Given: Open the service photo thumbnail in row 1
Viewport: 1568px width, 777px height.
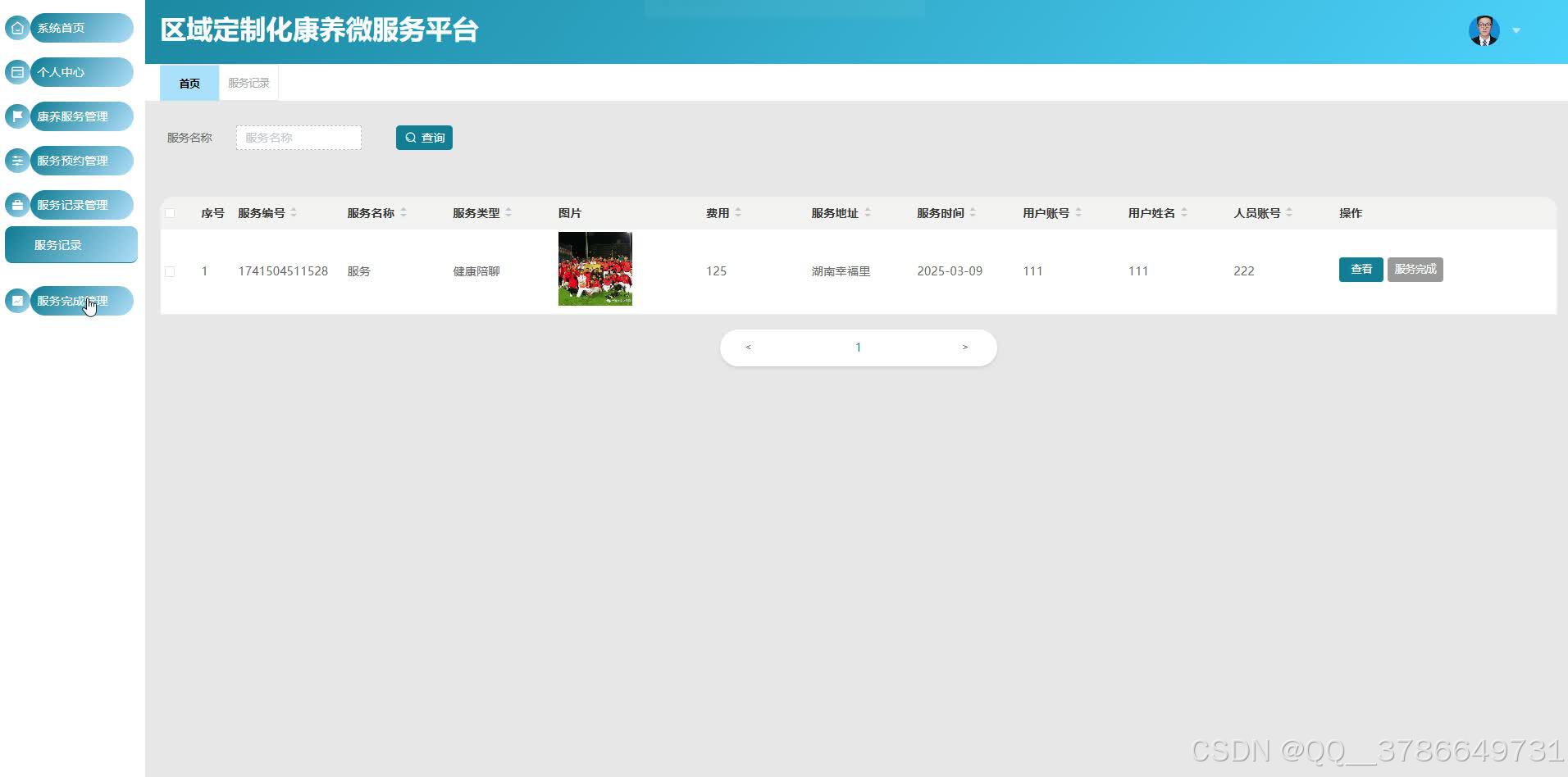Looking at the screenshot, I should coord(595,269).
